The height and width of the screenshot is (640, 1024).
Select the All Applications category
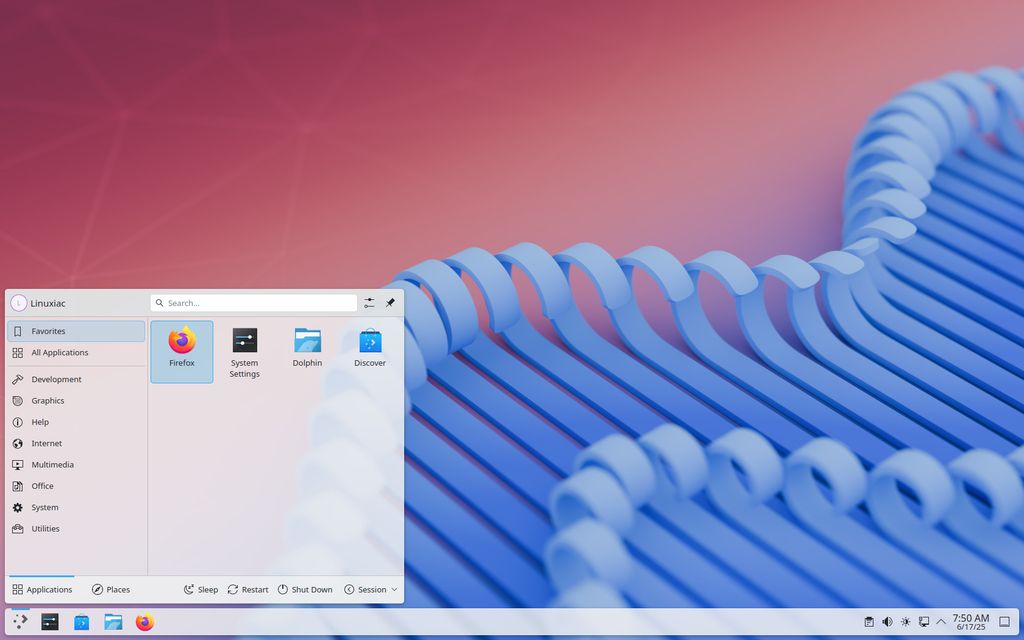(x=76, y=353)
